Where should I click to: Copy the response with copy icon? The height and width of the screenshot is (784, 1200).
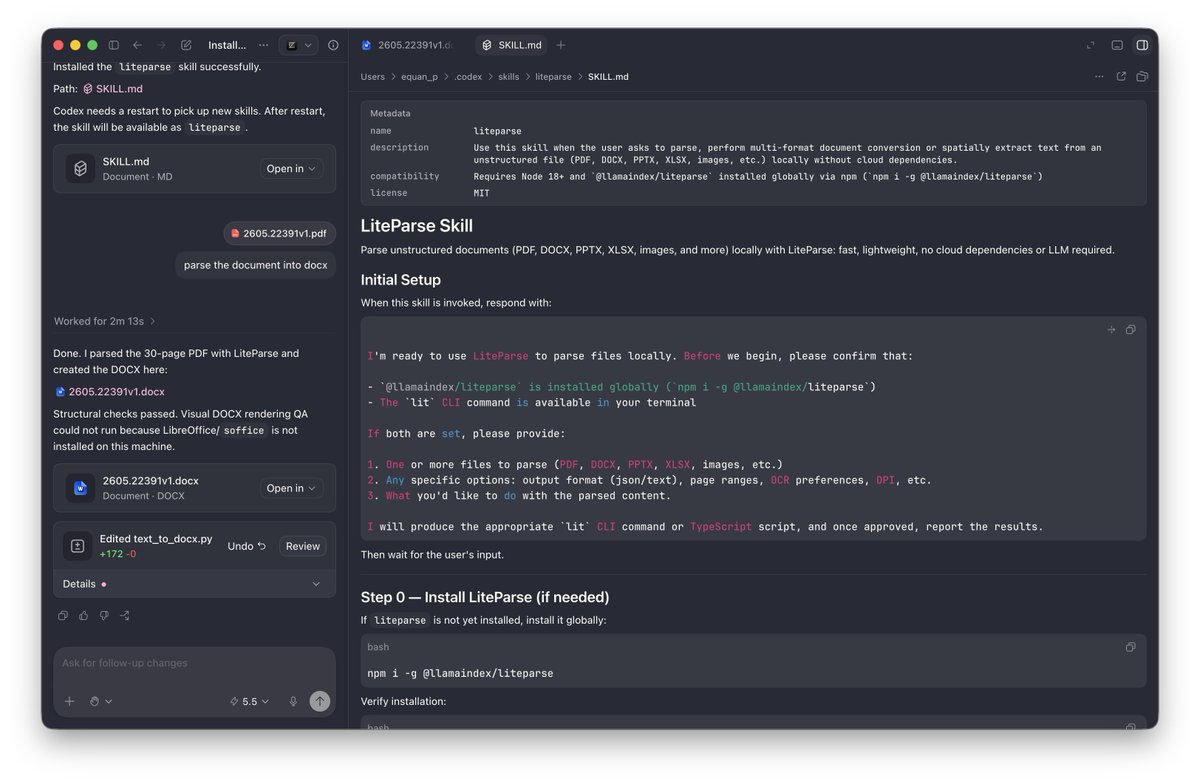point(63,616)
